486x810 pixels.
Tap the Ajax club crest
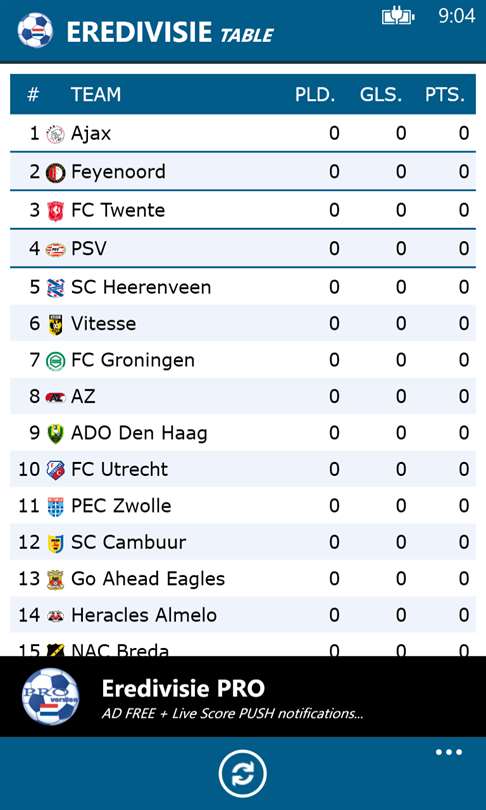coord(55,134)
